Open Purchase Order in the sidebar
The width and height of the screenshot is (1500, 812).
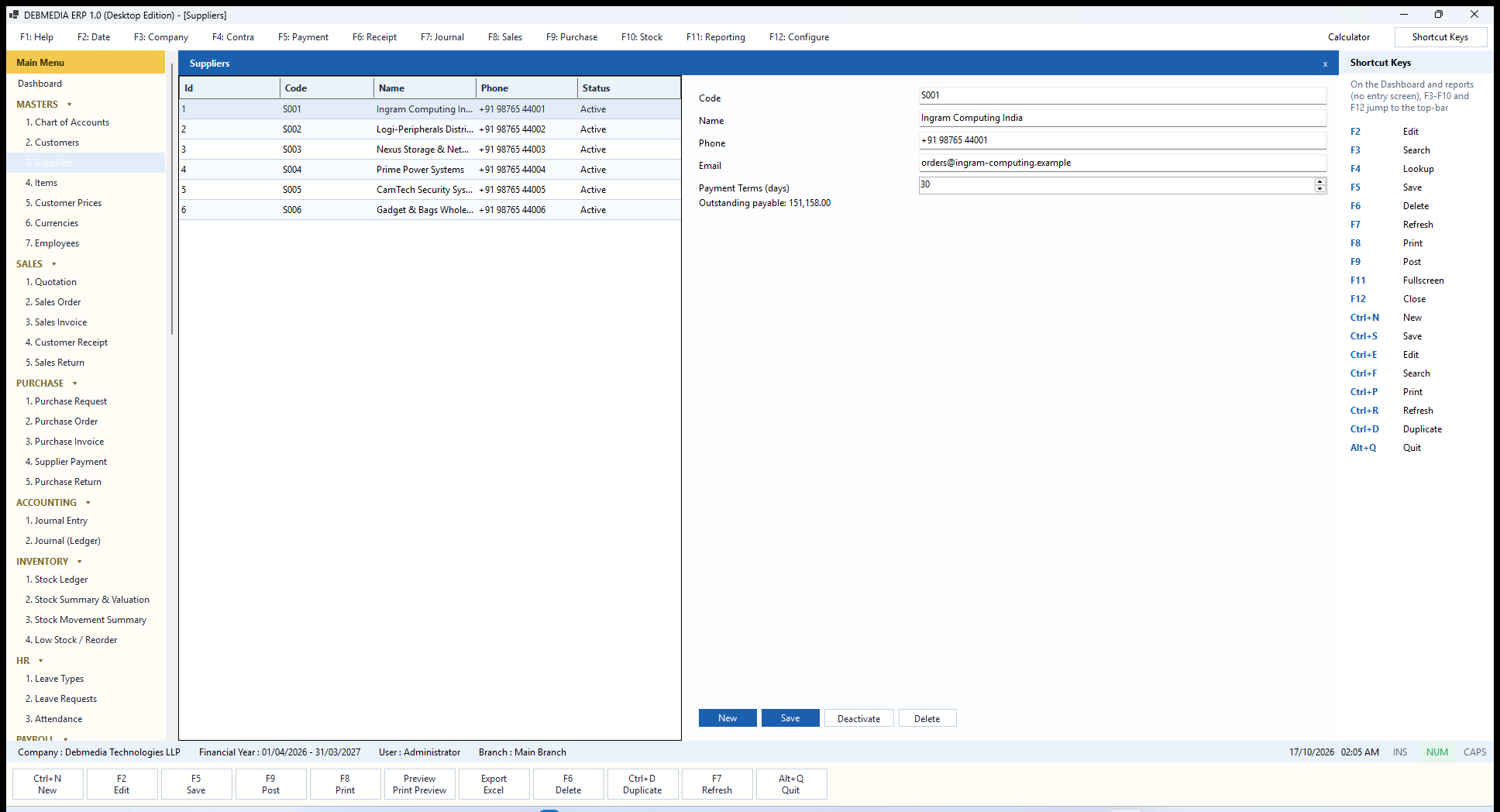[x=62, y=421]
